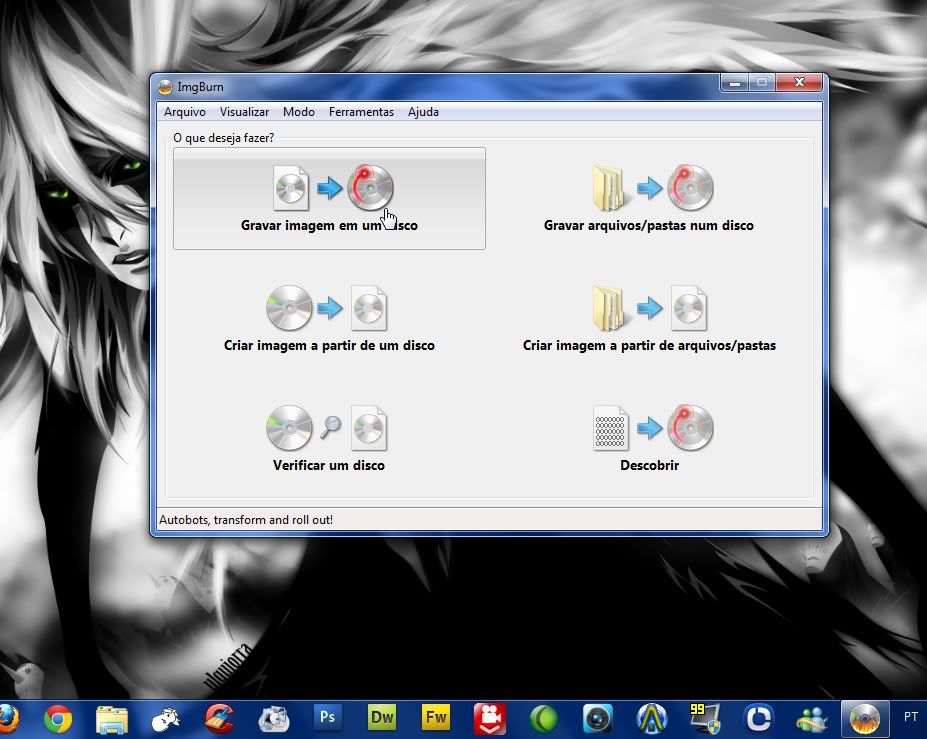Open the Visualizar menu
Screen dimensions: 927x739
(244, 112)
